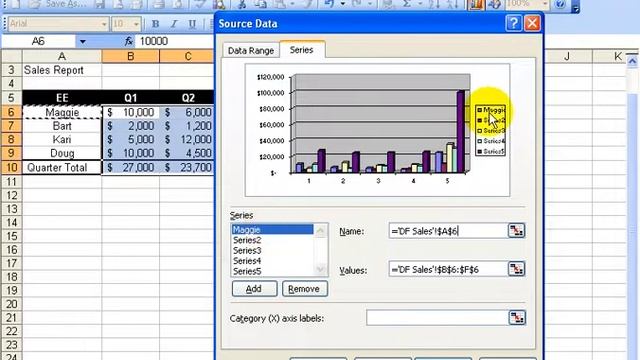This screenshot has height=360, width=640.
Task: Select column B header
Action: click(x=131, y=56)
